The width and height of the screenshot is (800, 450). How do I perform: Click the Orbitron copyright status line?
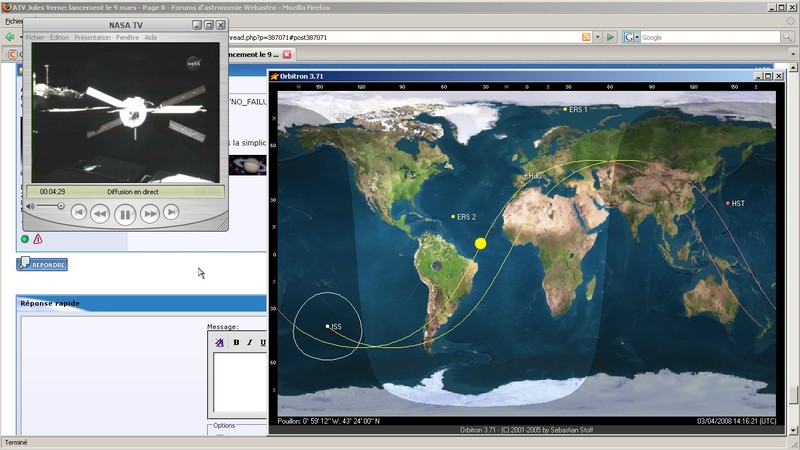point(526,430)
